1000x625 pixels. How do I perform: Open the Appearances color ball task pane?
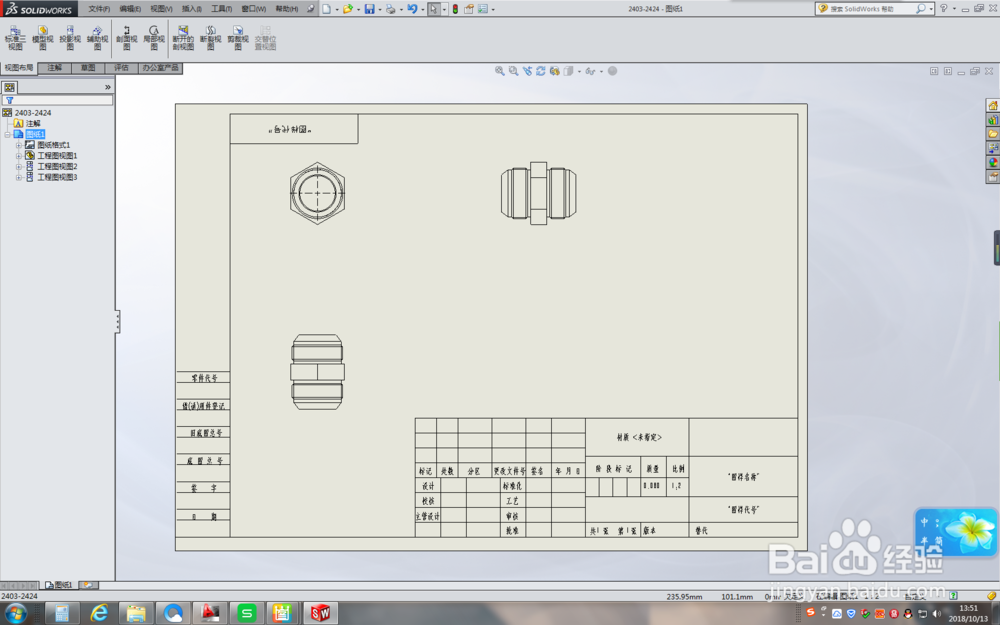[993, 162]
